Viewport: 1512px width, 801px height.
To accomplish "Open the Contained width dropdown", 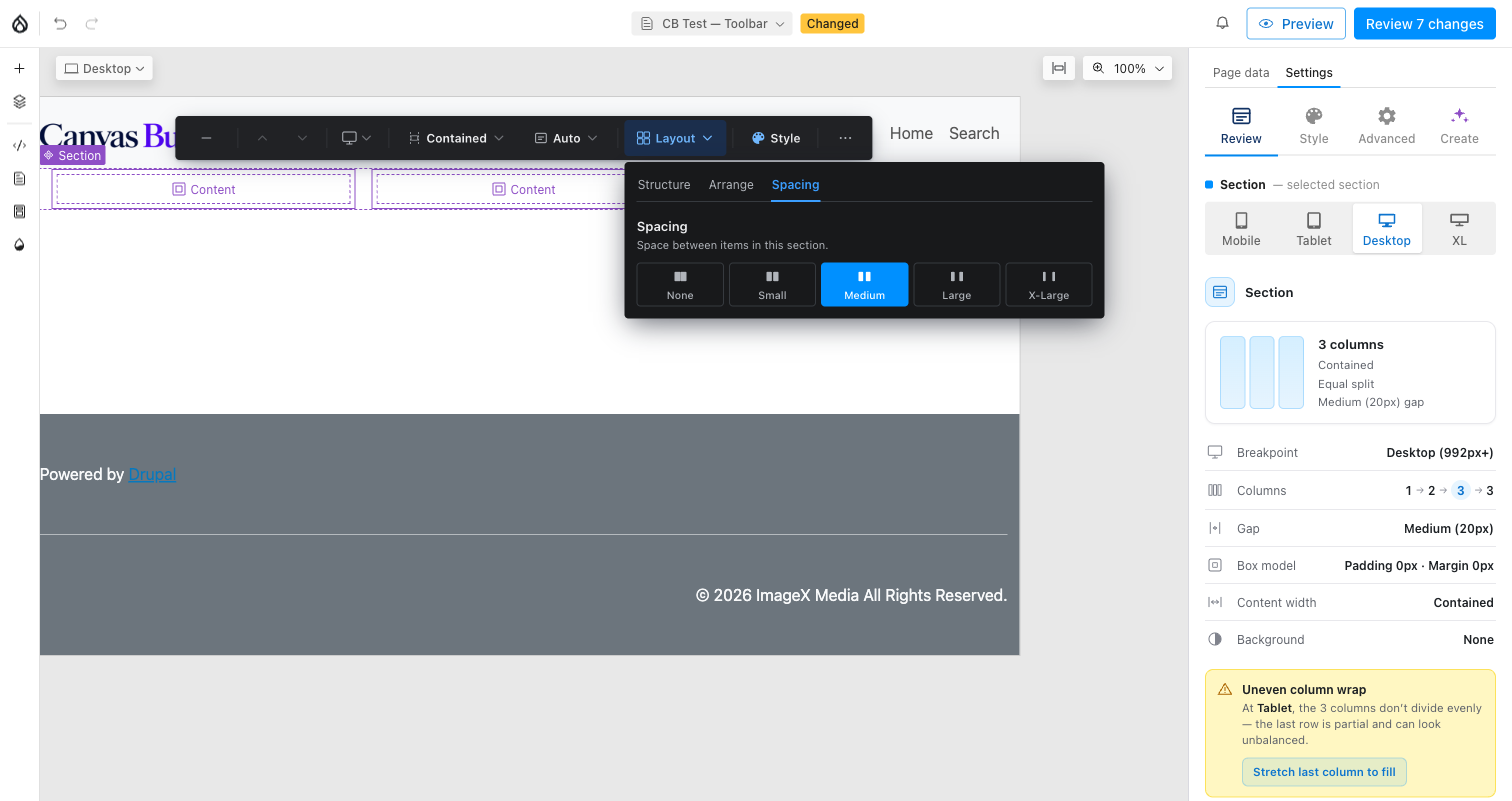I will (456, 138).
